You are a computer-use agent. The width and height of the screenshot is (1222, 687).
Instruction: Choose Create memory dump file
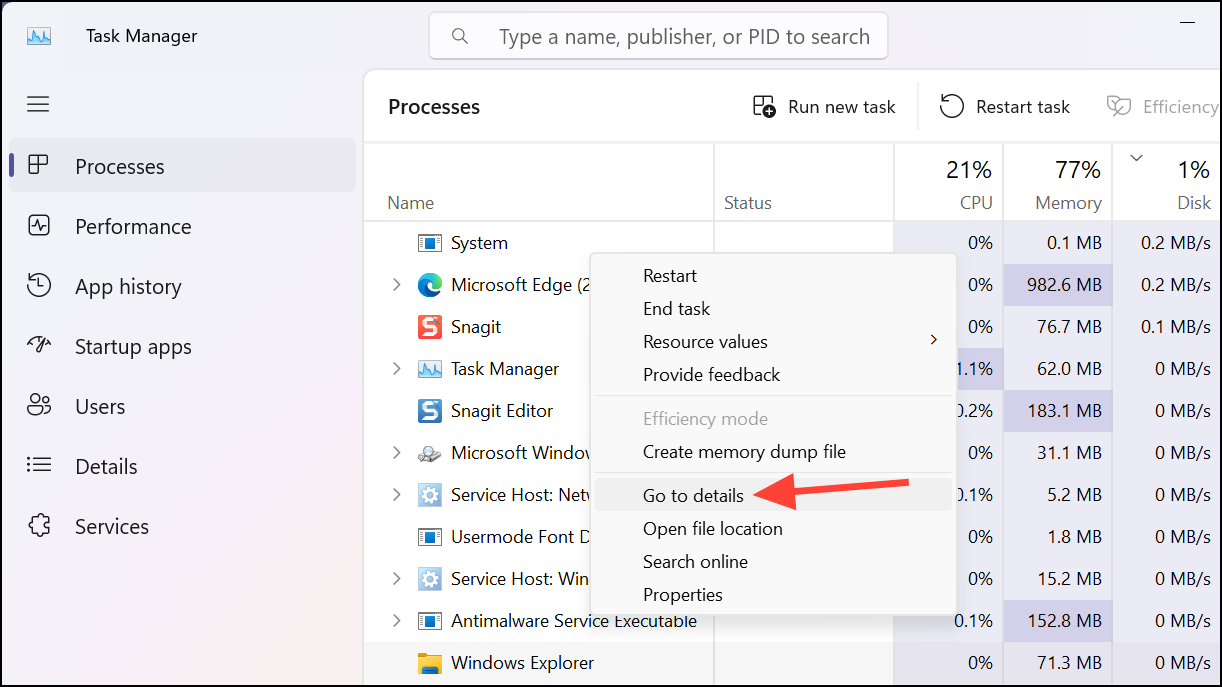click(x=773, y=452)
